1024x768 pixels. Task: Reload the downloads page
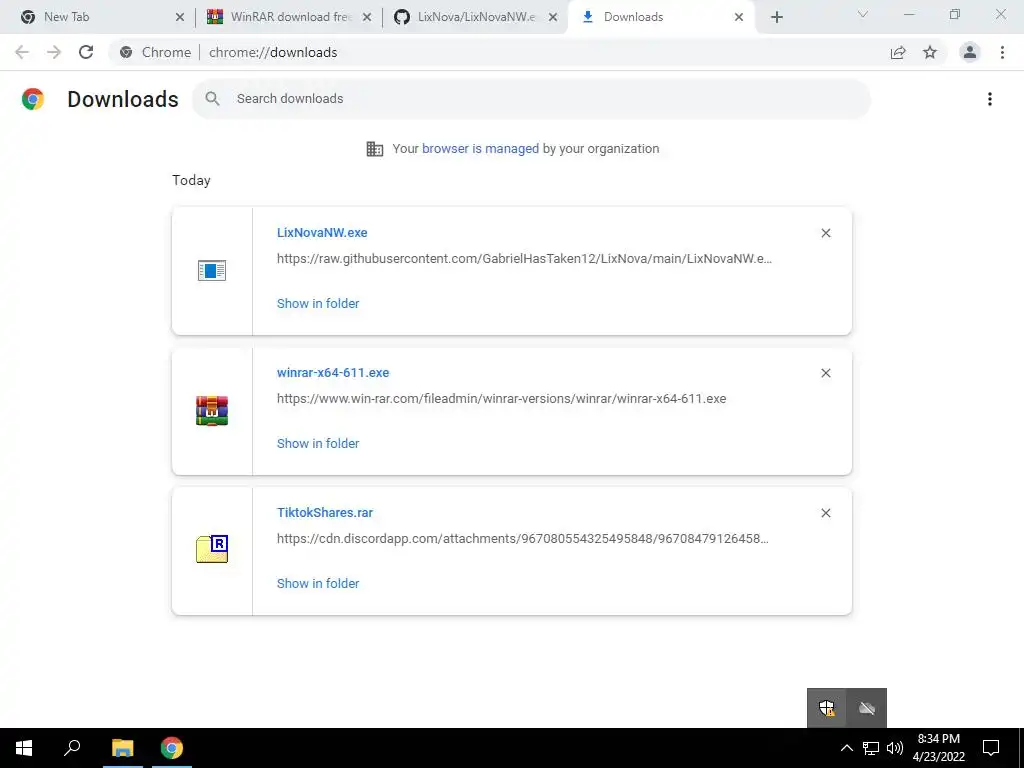tap(86, 52)
